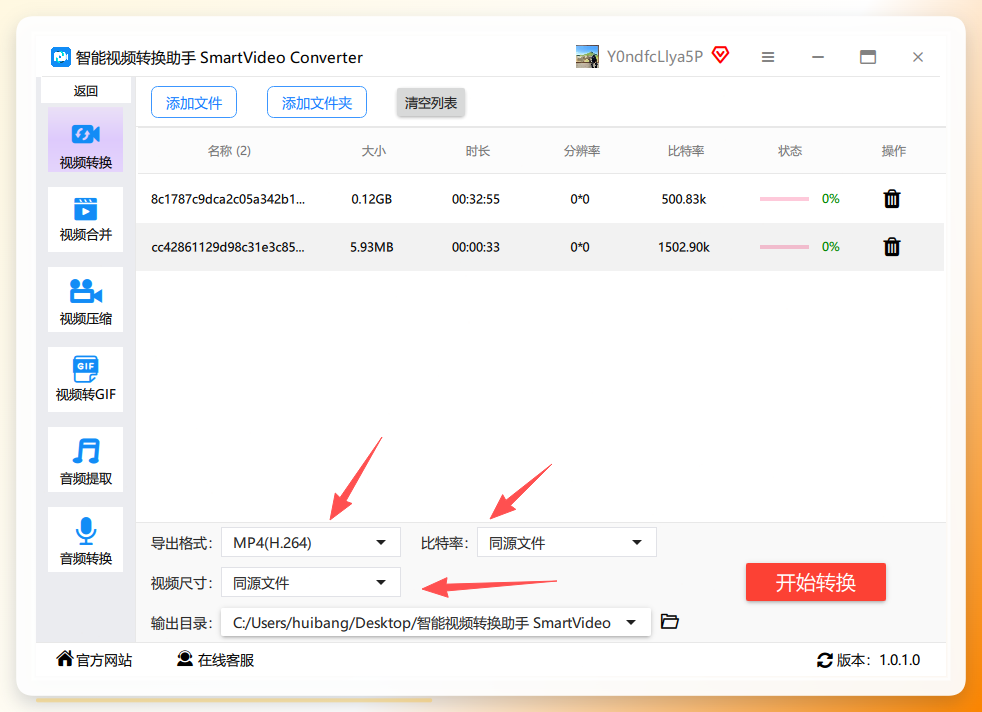This screenshot has height=712, width=982.
Task: Open the 视频转GIF tool
Action: [x=85, y=379]
